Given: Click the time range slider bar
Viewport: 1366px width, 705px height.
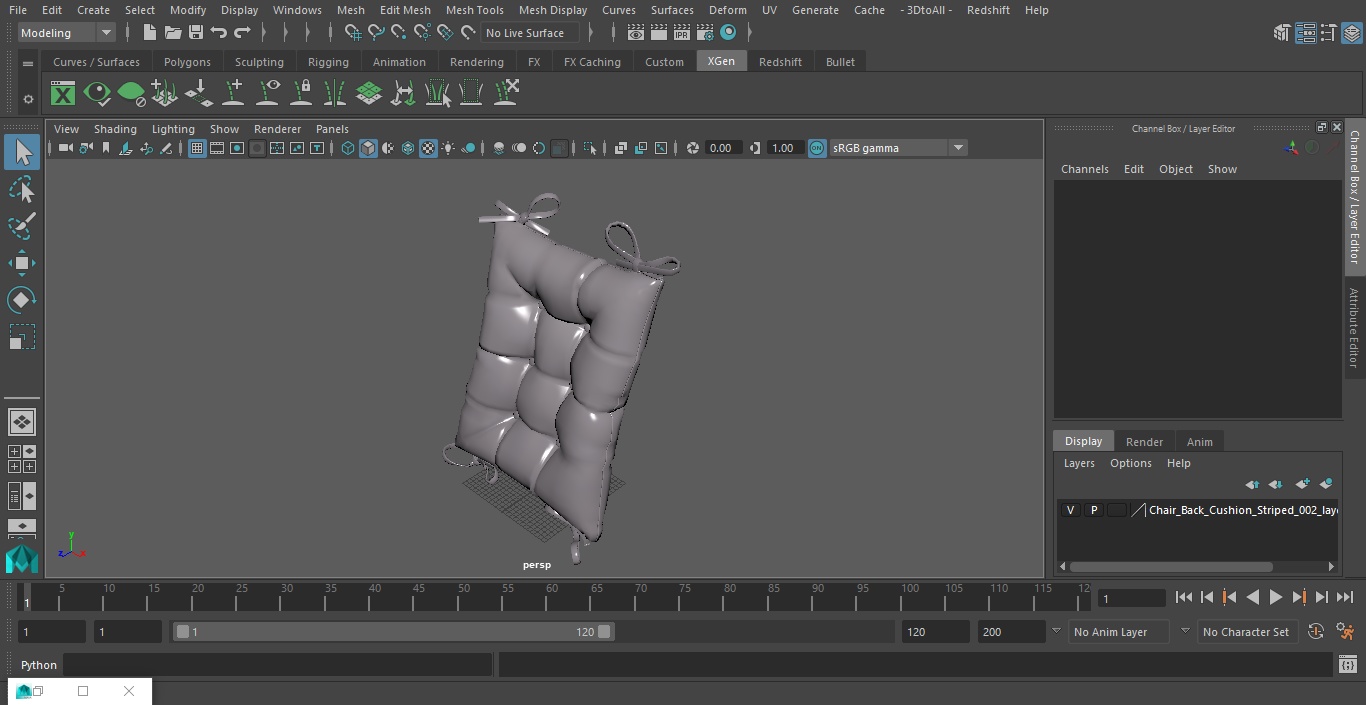Looking at the screenshot, I should point(393,632).
